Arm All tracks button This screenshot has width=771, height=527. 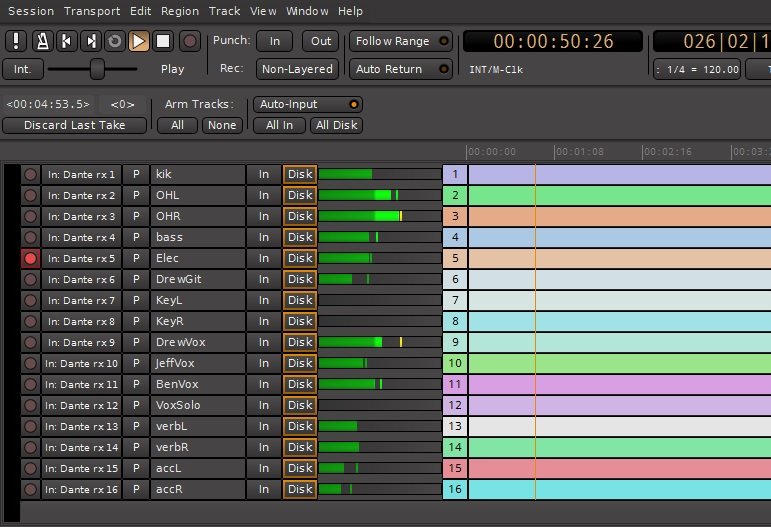pos(177,125)
